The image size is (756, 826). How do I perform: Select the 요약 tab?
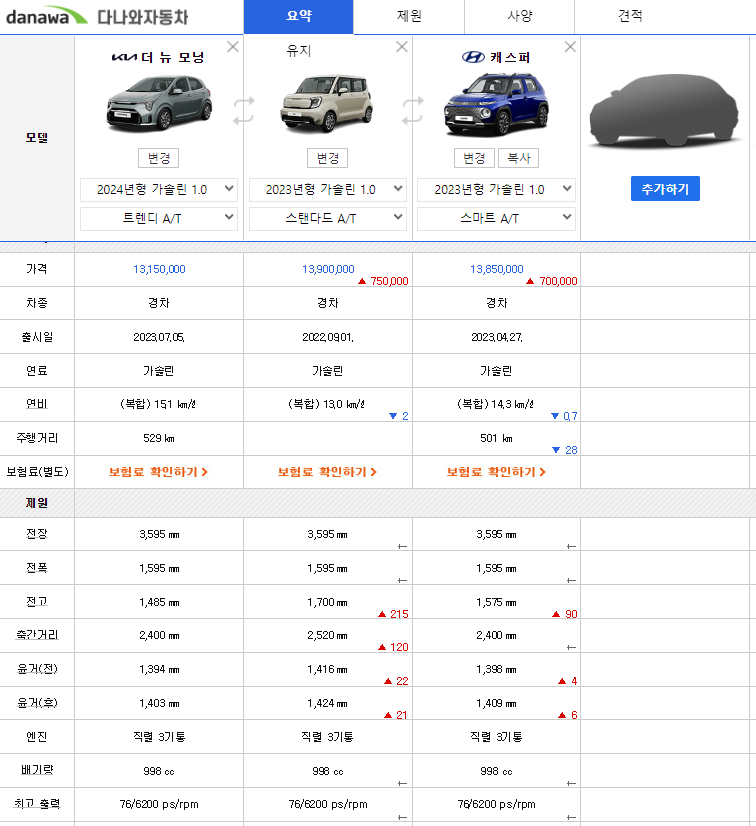299,16
